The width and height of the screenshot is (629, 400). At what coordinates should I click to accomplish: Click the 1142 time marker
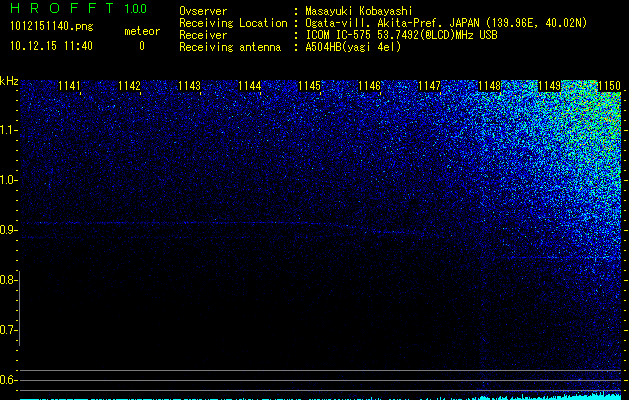click(x=130, y=86)
